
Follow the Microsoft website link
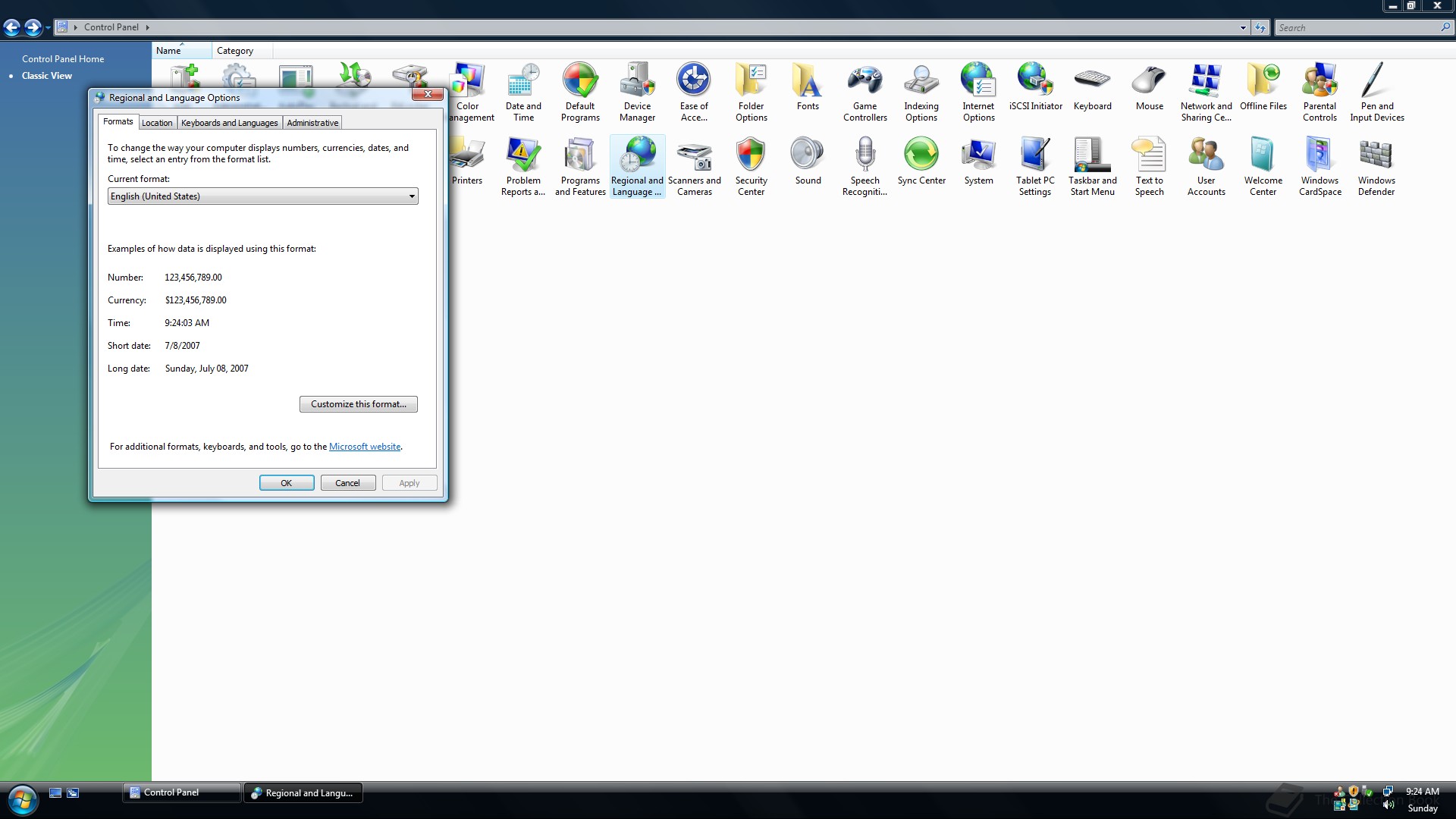pos(365,447)
